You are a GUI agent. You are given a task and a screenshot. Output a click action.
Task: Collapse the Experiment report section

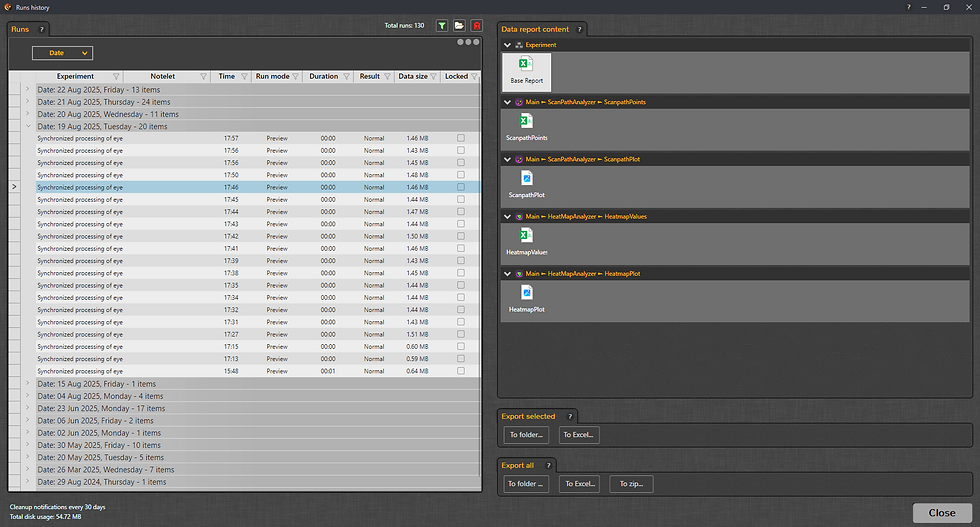coord(508,45)
